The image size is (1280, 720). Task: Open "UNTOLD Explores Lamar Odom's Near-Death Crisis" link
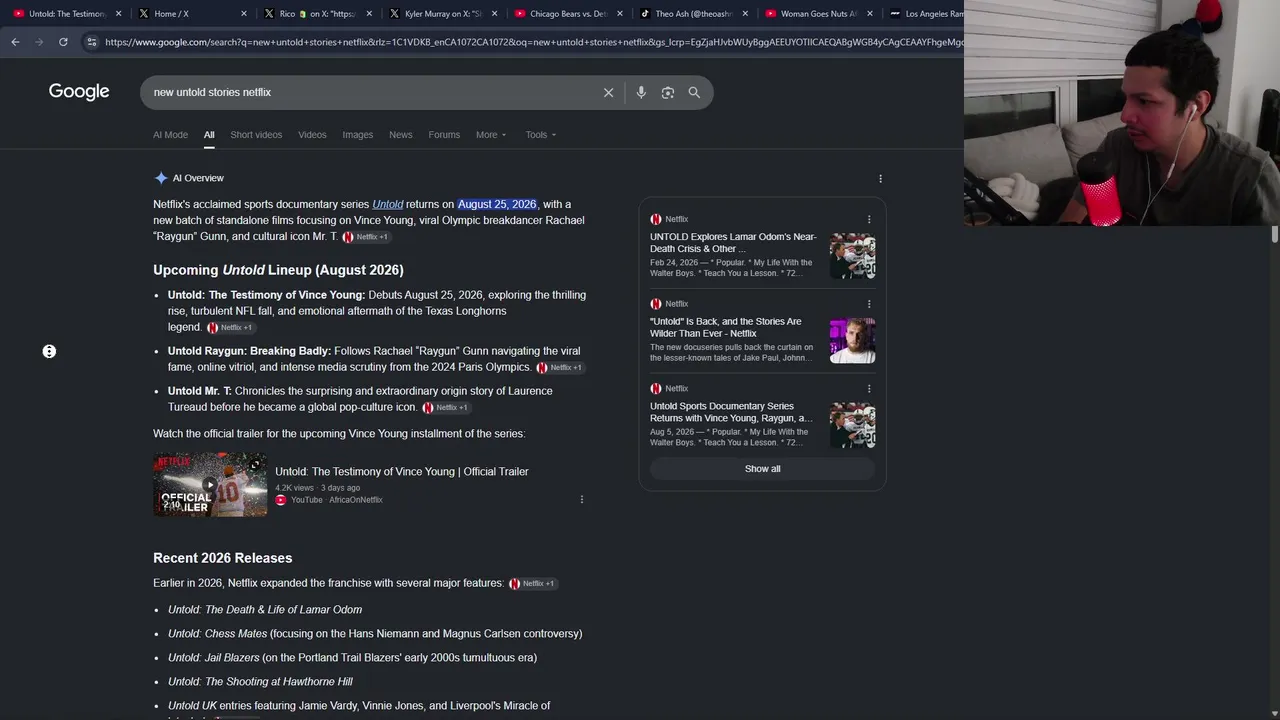733,243
